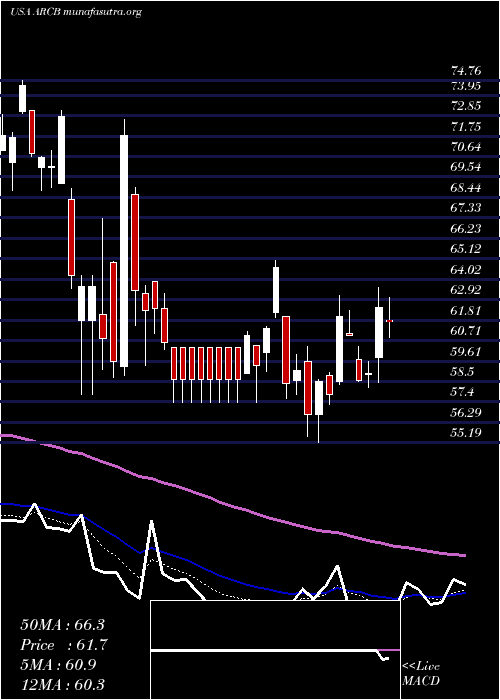Click the last small red candlestick
This screenshot has width=500, height=700.
pyautogui.click(x=389, y=321)
